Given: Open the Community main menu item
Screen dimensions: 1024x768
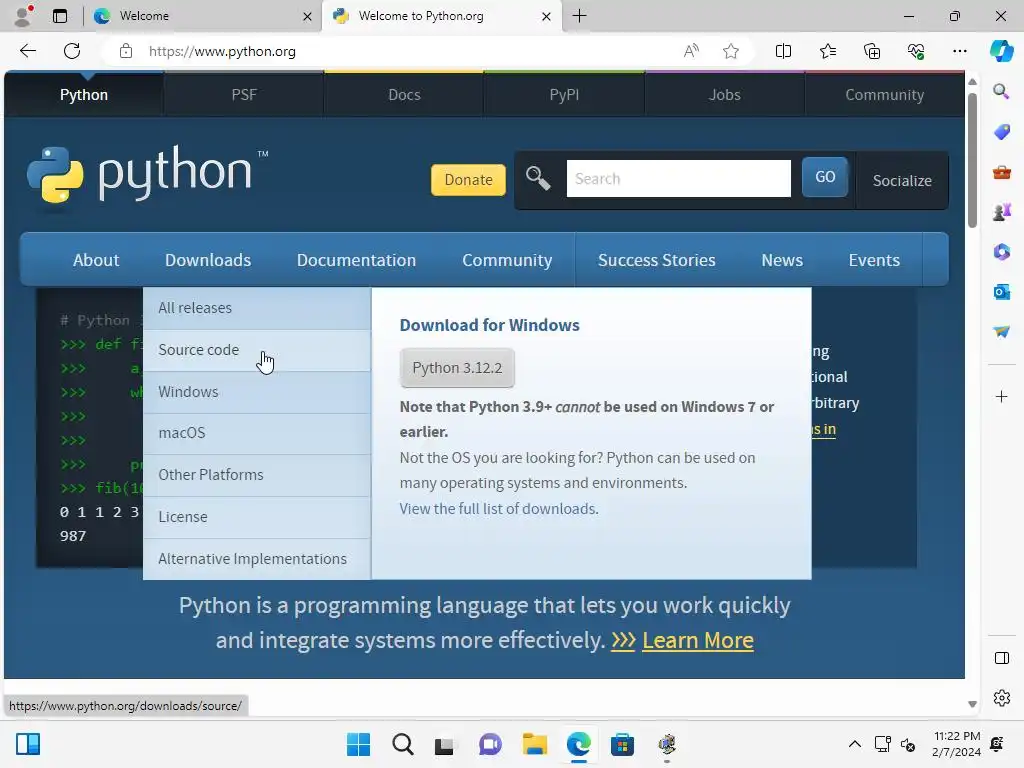Looking at the screenshot, I should coord(507,260).
